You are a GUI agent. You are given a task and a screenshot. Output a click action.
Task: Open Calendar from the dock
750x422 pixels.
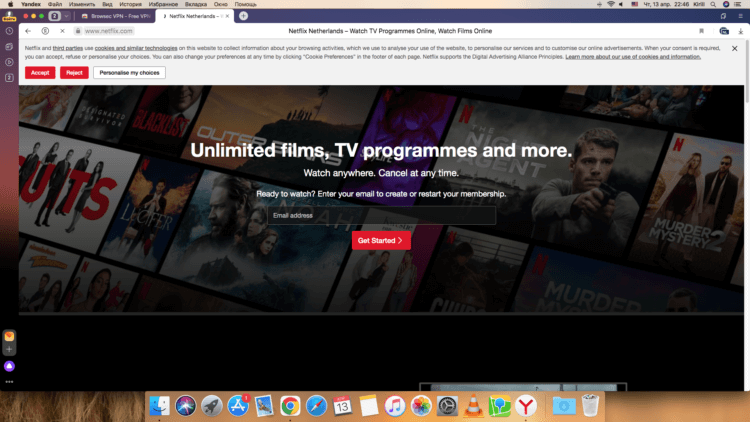pyautogui.click(x=342, y=406)
